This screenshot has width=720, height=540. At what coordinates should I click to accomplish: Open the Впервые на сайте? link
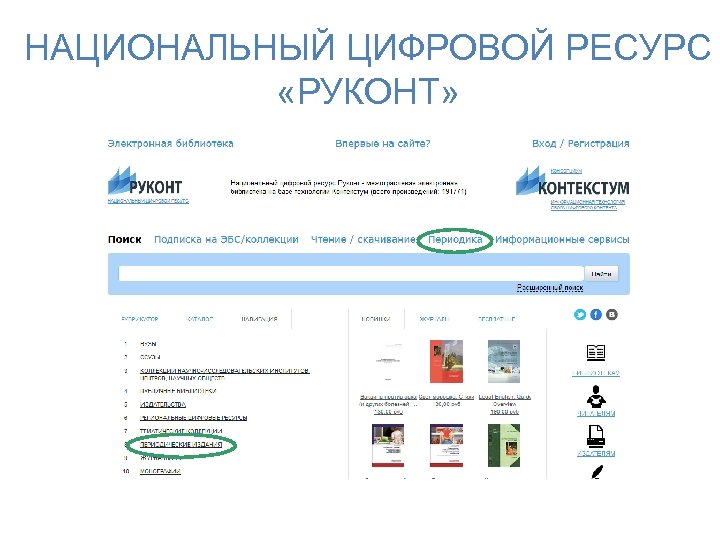[x=382, y=143]
